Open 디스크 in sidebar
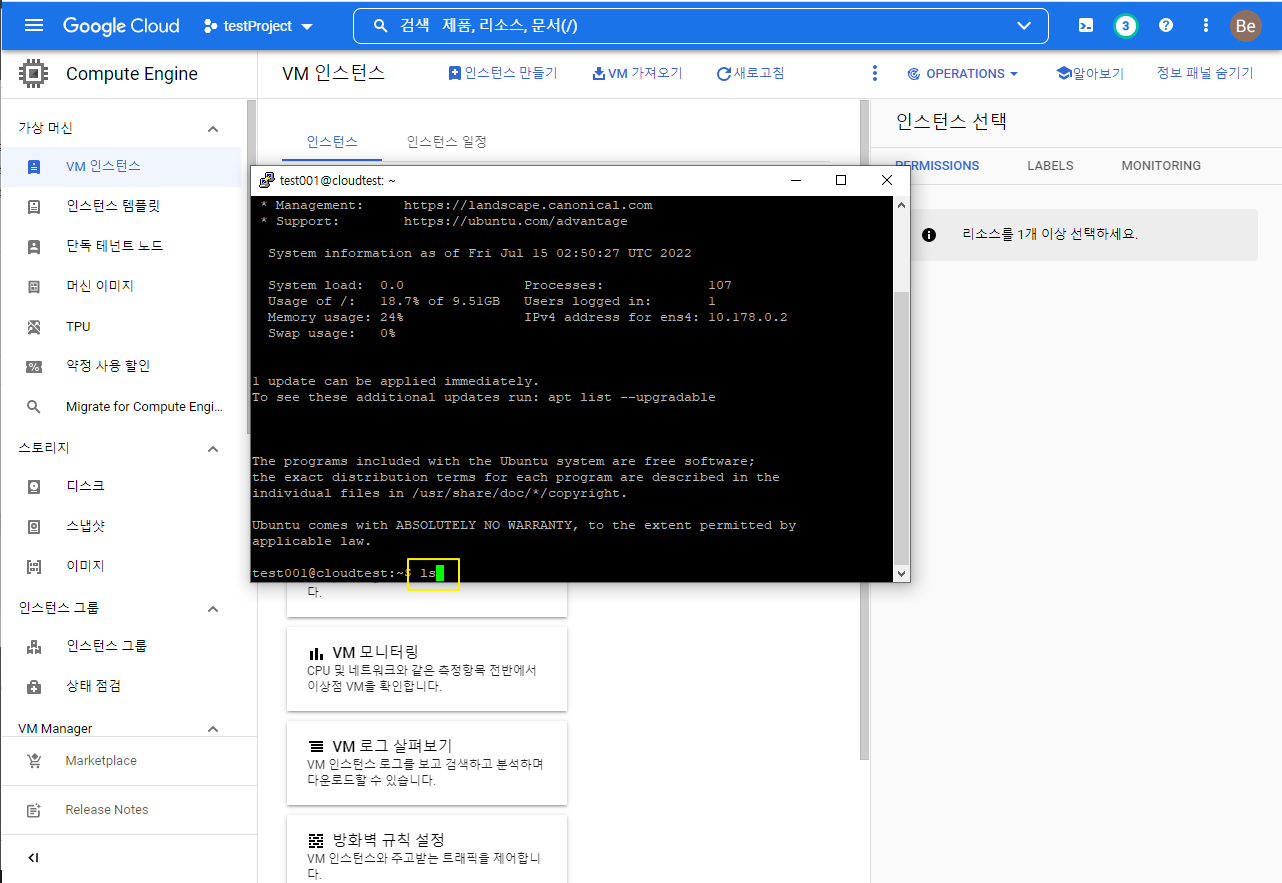 [121, 486]
